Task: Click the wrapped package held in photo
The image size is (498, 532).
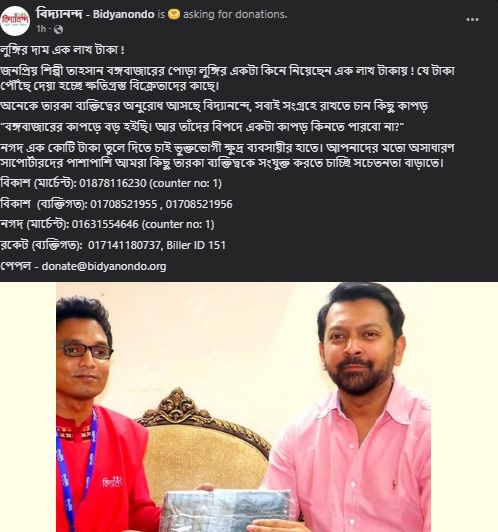Action: [227, 511]
